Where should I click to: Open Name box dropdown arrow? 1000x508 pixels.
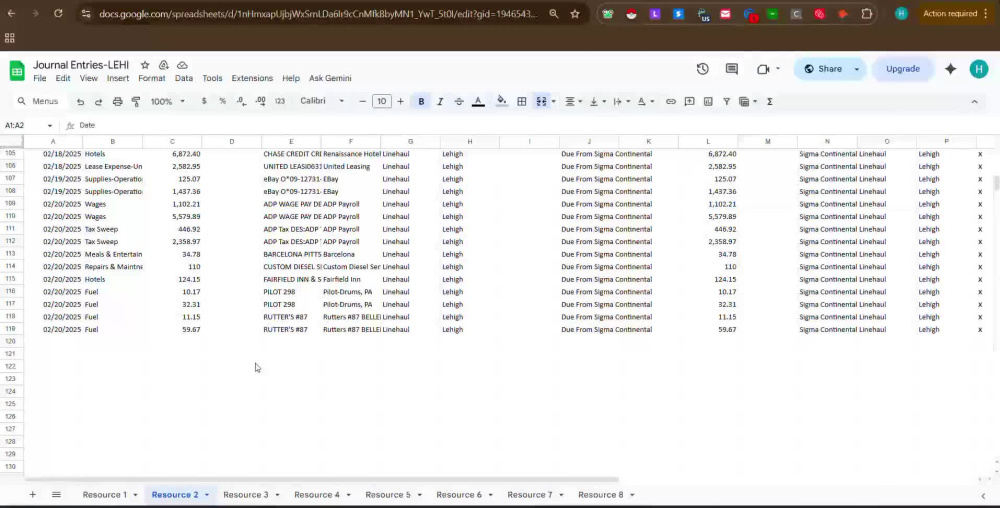pos(50,126)
